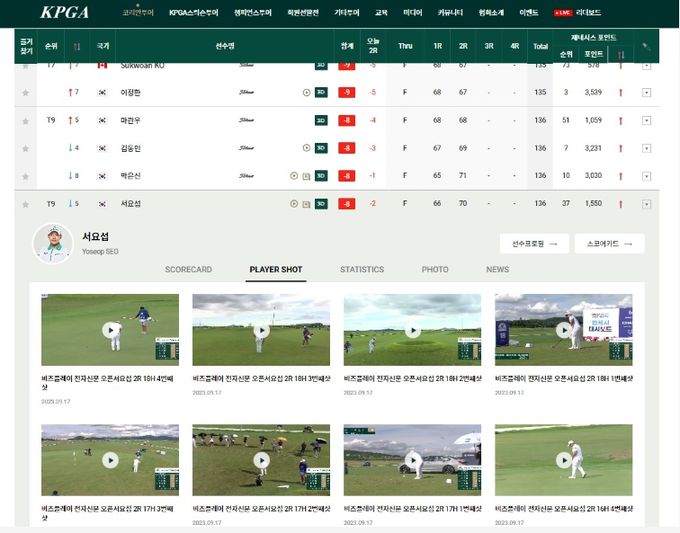Expand details dropdown for 이정환 row
Image resolution: width=680 pixels, height=533 pixels.
(646, 93)
